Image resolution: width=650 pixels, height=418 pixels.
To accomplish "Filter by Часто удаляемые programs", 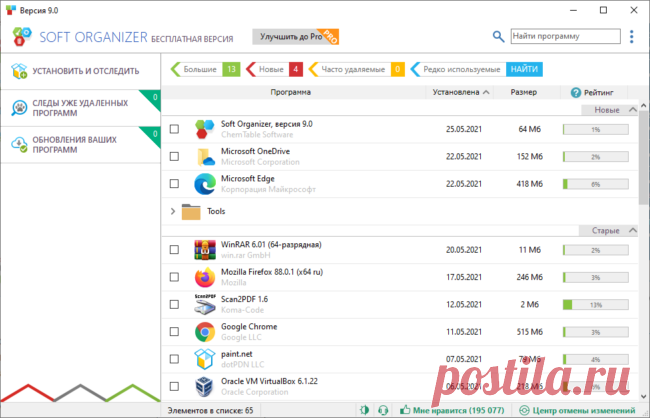I will pos(357,69).
